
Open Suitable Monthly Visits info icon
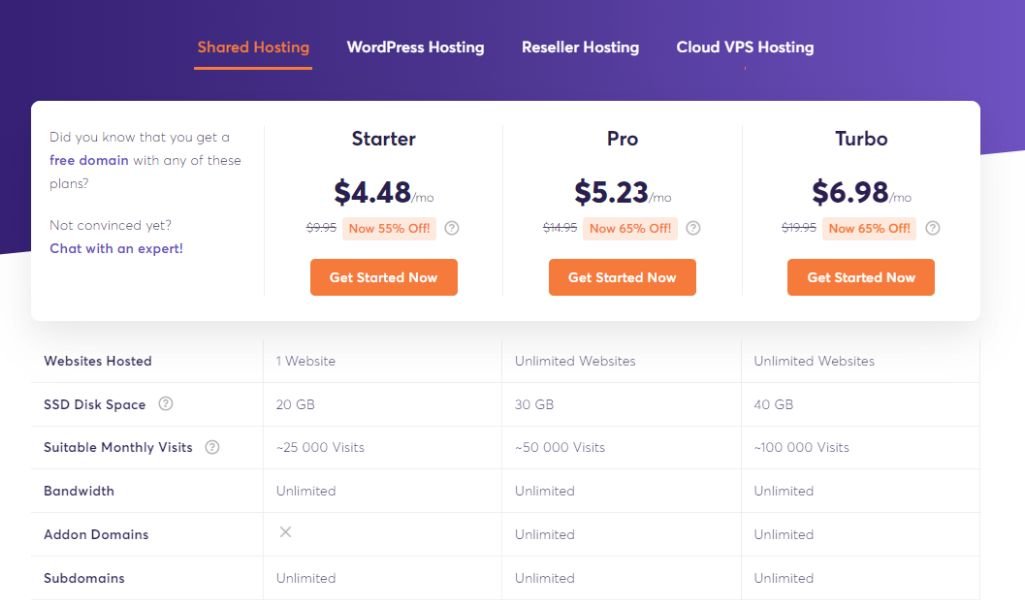pyautogui.click(x=212, y=447)
